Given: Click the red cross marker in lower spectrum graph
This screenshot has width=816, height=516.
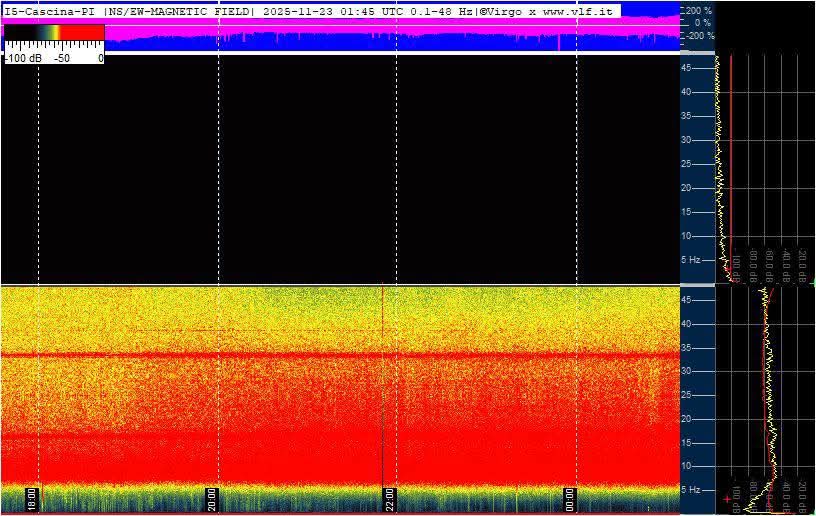Looking at the screenshot, I should pyautogui.click(x=727, y=497).
